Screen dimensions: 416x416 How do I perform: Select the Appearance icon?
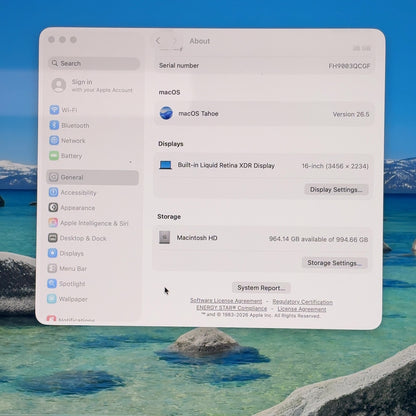click(53, 207)
